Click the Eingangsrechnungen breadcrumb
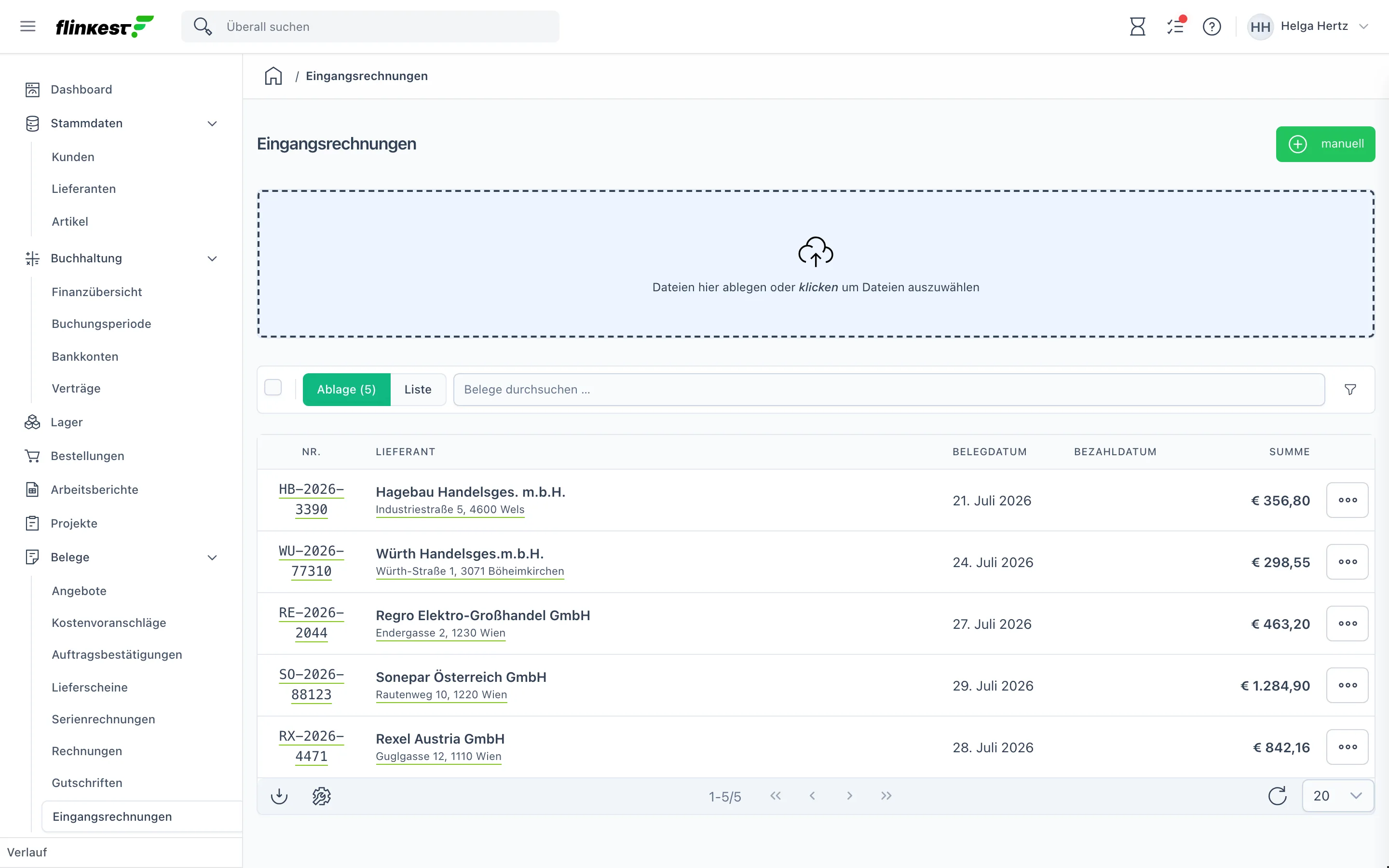Screen dimensions: 1389x868 (x=367, y=76)
